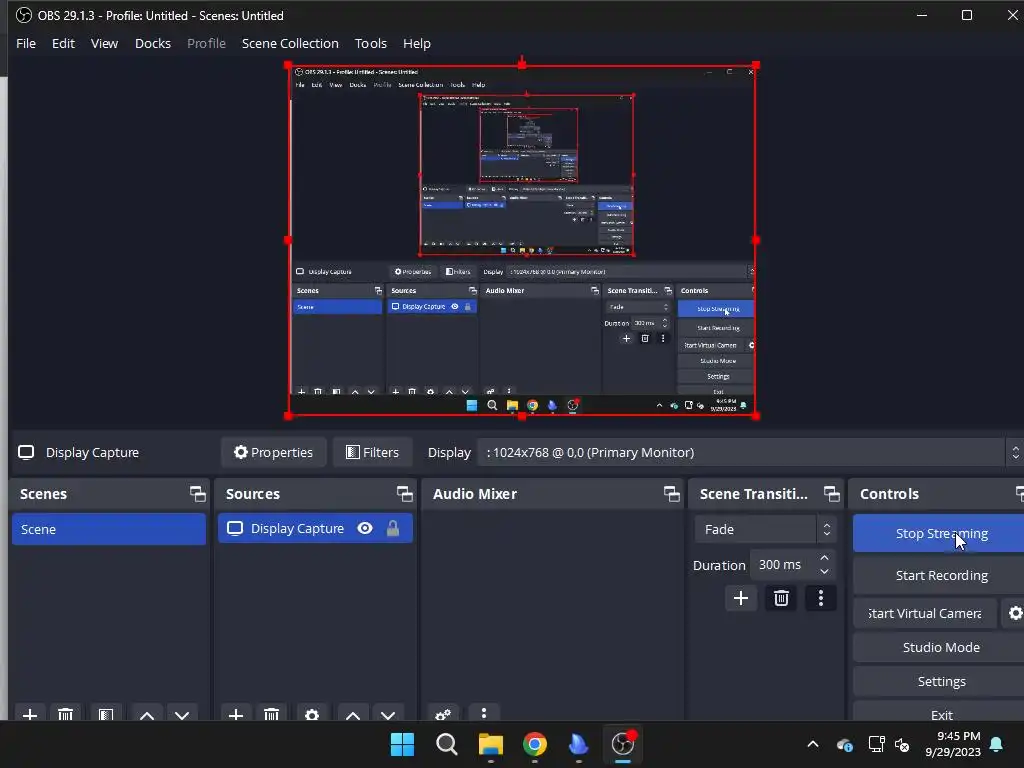This screenshot has height=768, width=1024.
Task: Open clock showing 9:45 PM
Action: click(x=953, y=744)
